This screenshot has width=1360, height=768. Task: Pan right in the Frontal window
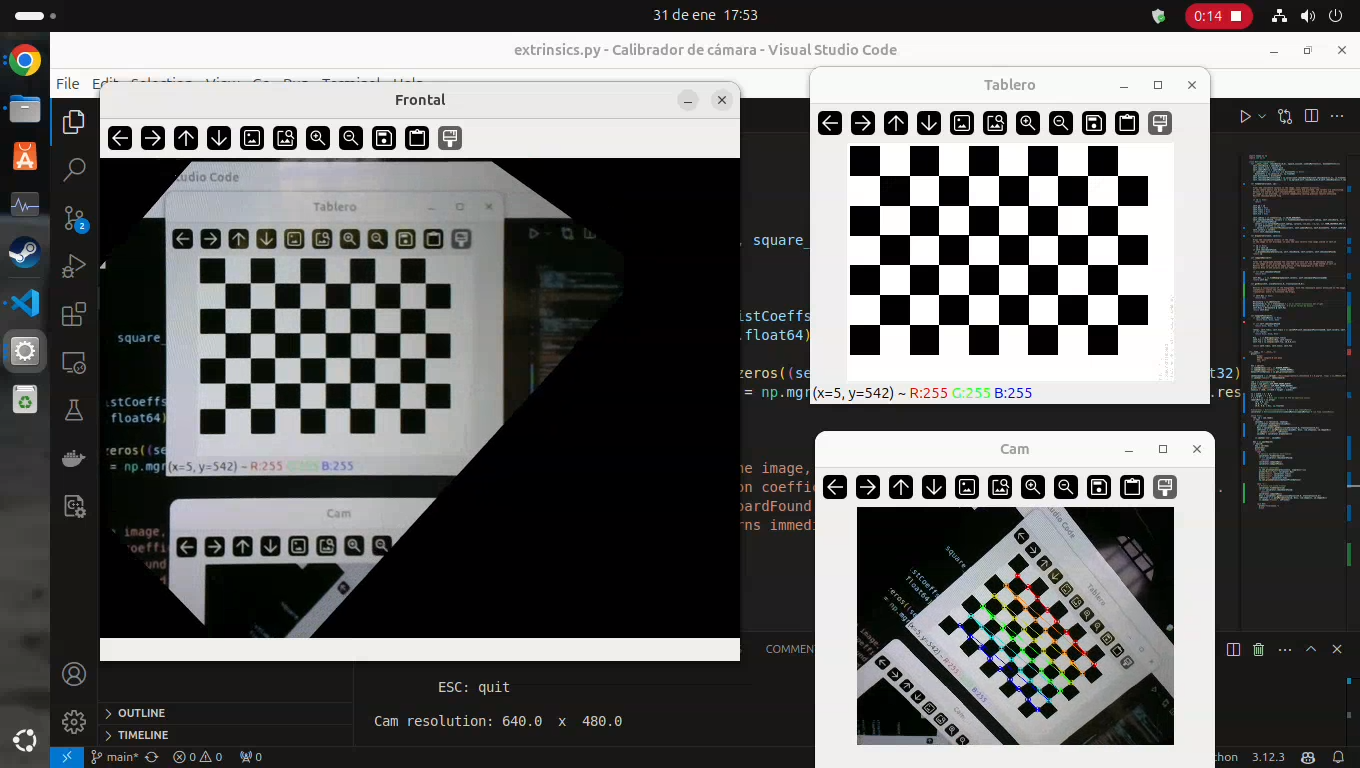(153, 138)
